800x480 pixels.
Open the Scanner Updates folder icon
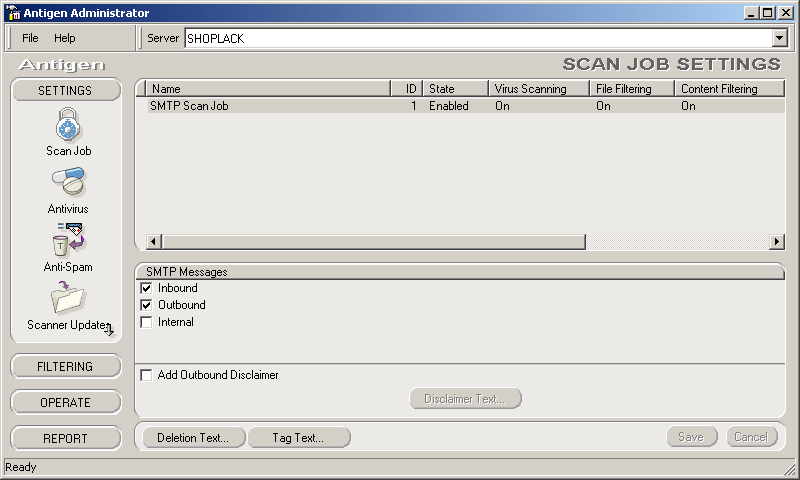point(68,297)
